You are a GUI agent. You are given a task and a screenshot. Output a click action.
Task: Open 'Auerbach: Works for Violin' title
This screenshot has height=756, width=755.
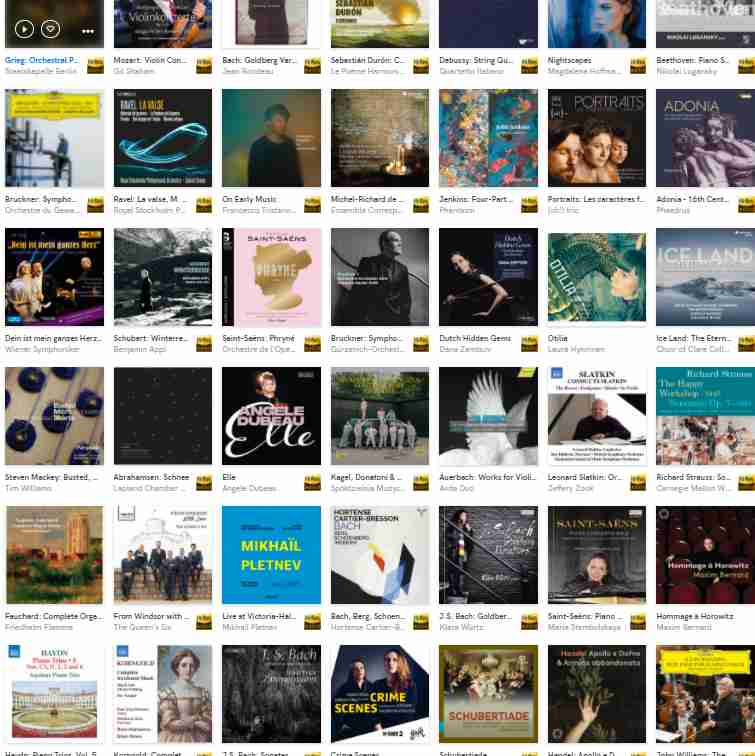pos(487,477)
